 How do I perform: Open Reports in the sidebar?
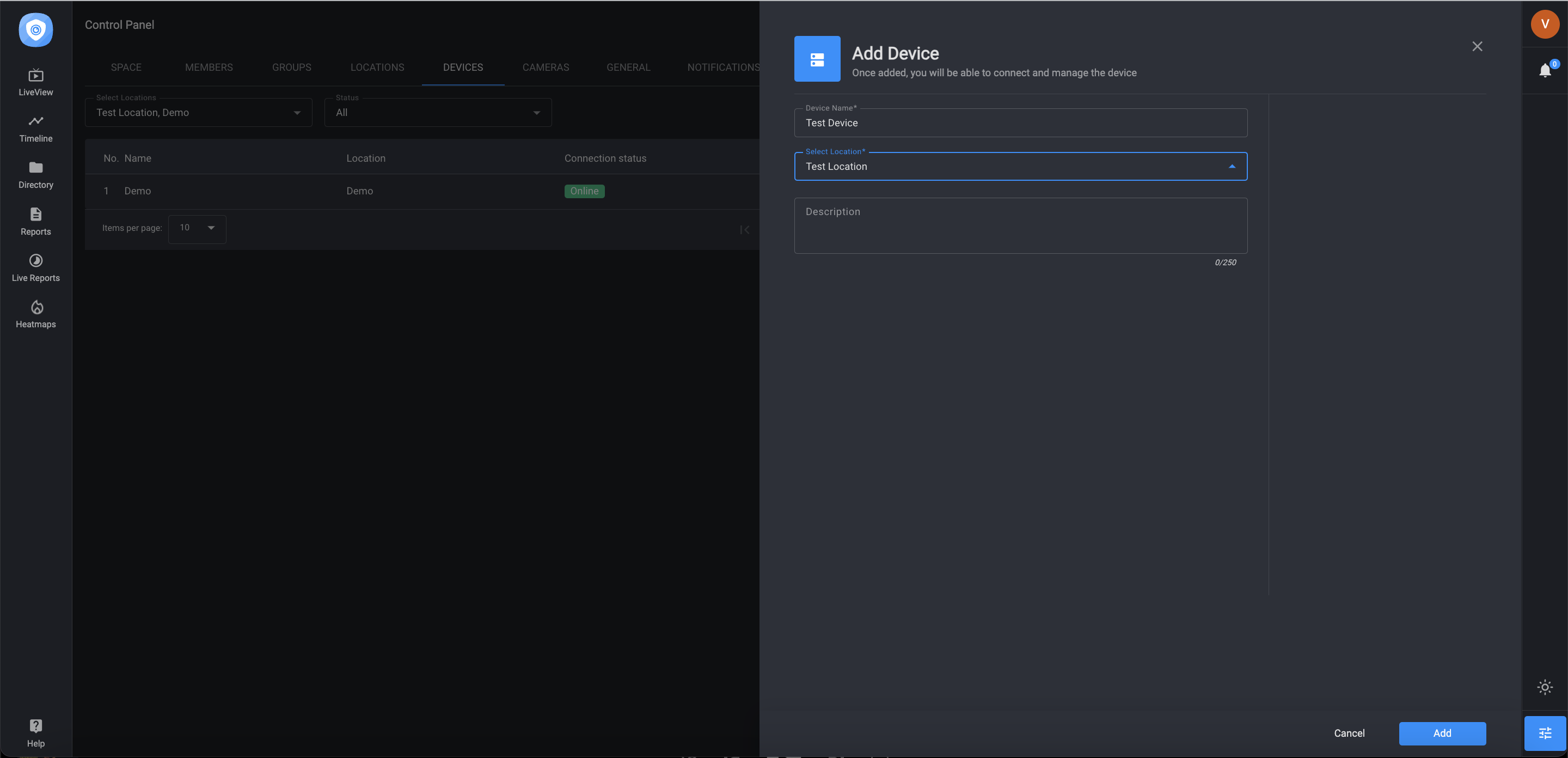pyautogui.click(x=36, y=222)
